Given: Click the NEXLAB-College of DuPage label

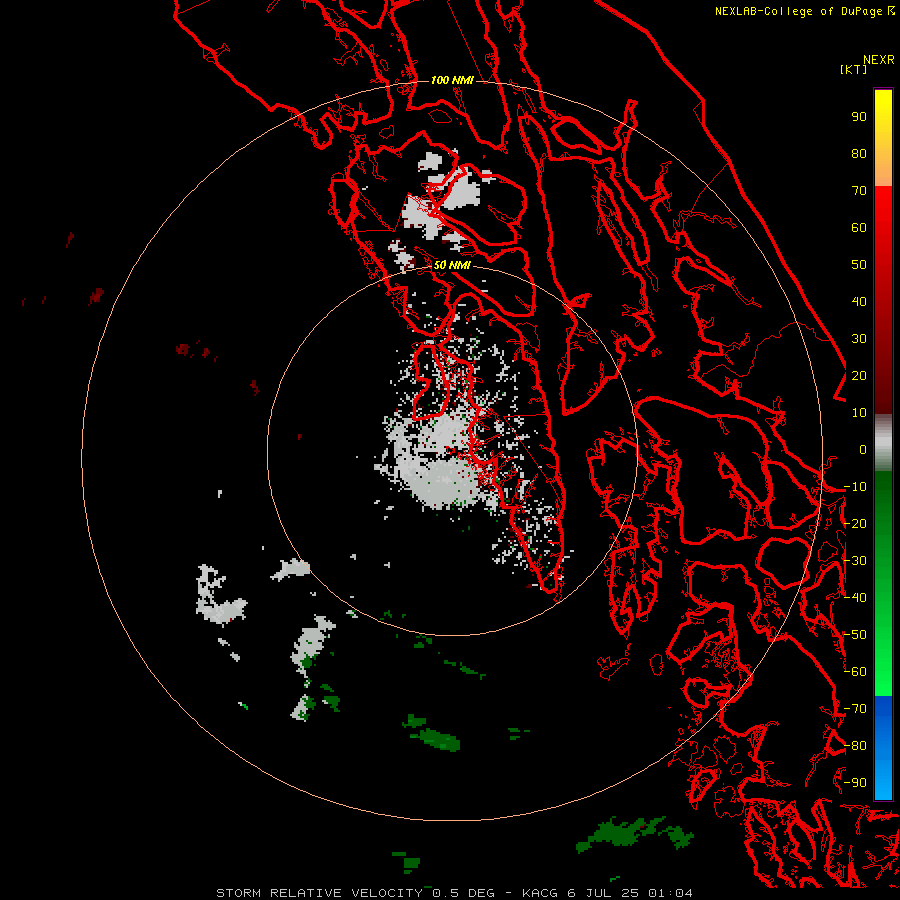Looking at the screenshot, I should 798,11.
